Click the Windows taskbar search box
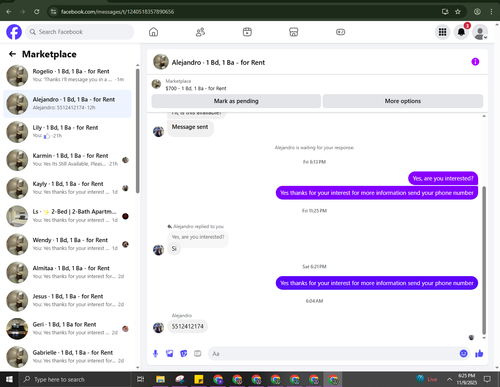 click(75, 379)
